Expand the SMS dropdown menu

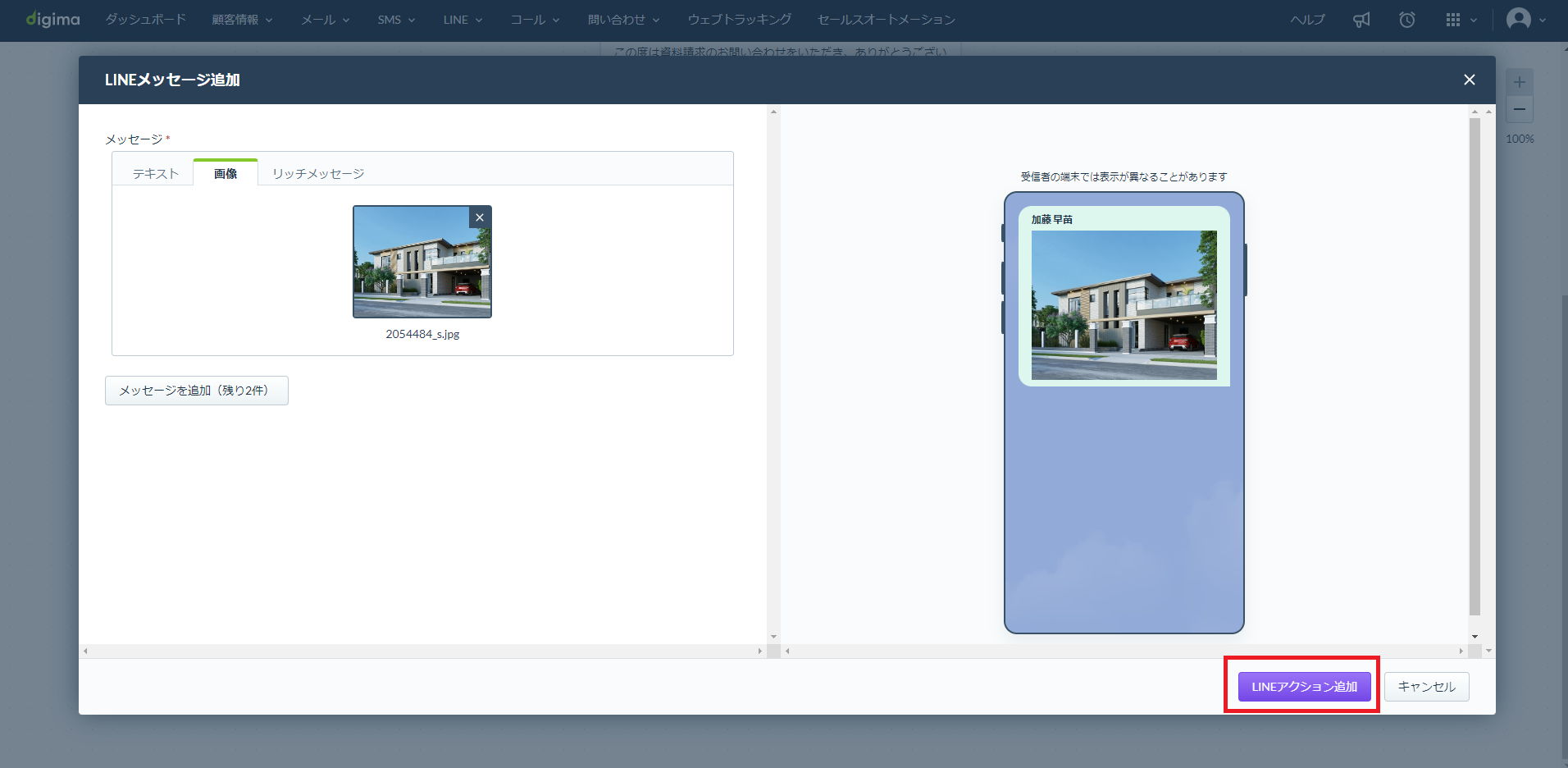[x=396, y=20]
